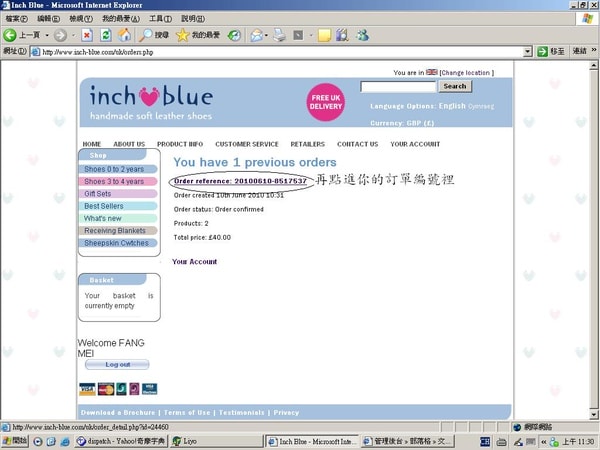
Task: Click the scrollbar down arrow
Action: point(593,414)
